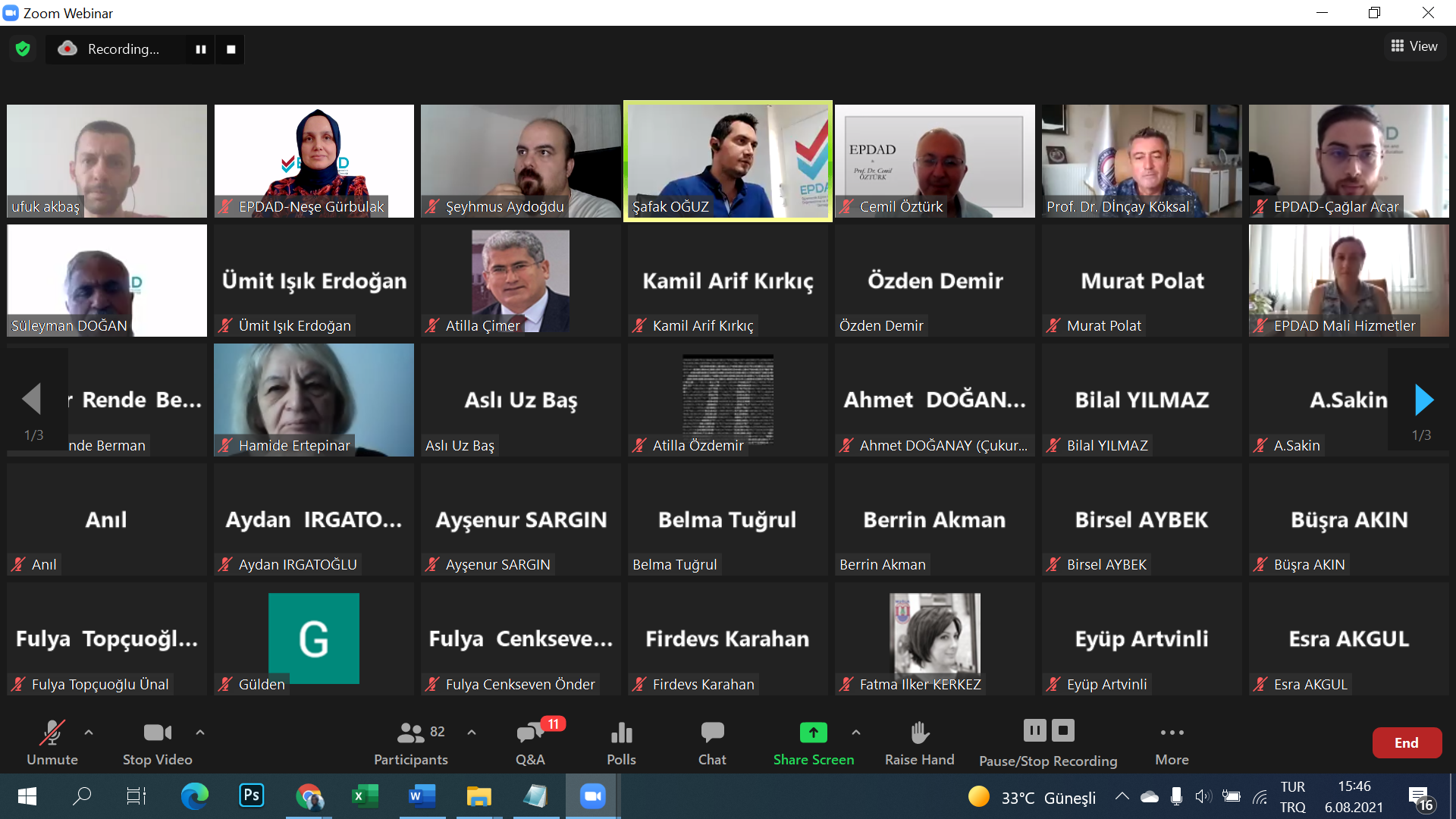Expand share options arrow beside Share Screen
This screenshot has height=819, width=1456.
tap(856, 733)
